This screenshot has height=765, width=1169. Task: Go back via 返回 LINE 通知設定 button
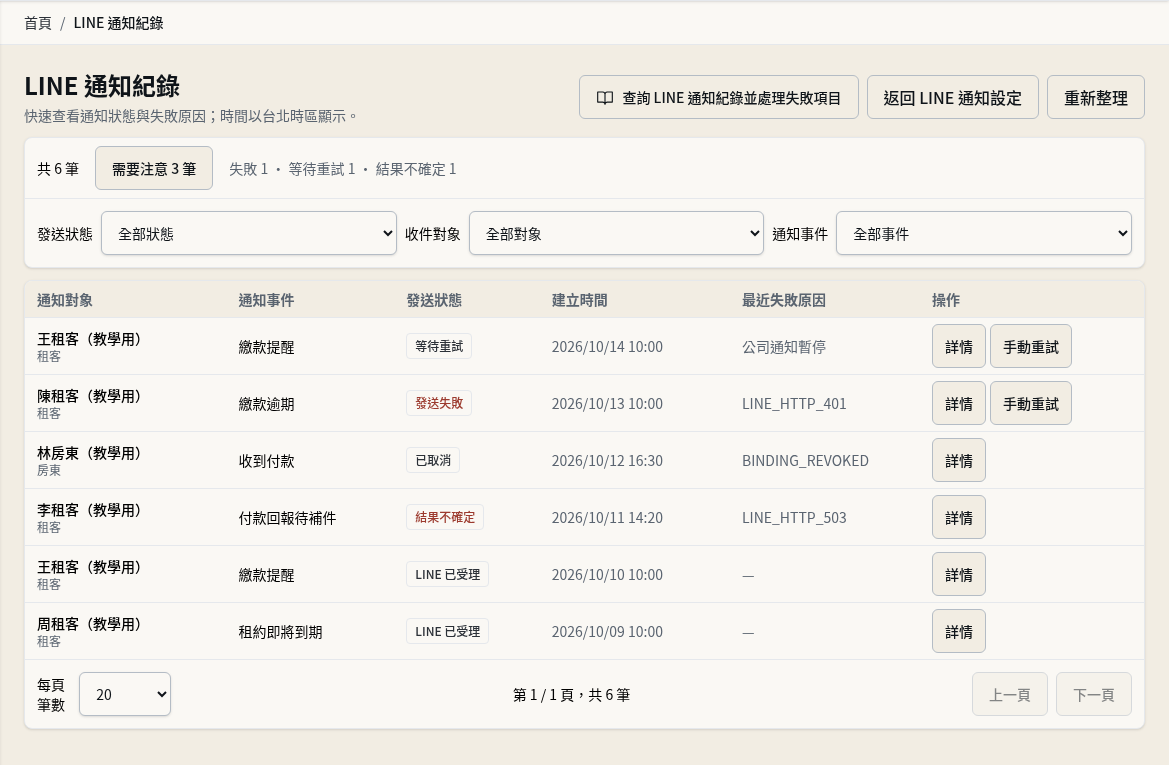952,97
